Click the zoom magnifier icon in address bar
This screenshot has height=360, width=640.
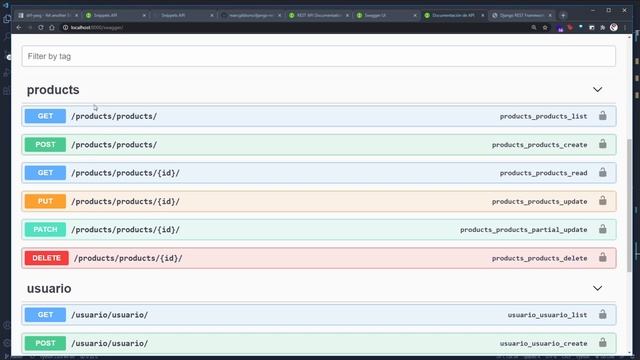[534, 27]
